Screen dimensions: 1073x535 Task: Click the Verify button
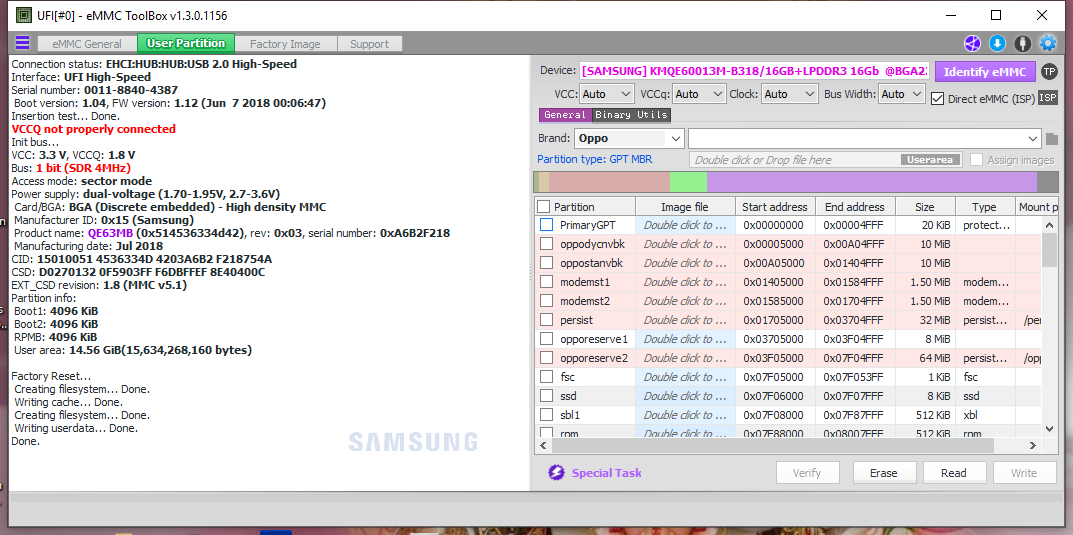point(807,473)
